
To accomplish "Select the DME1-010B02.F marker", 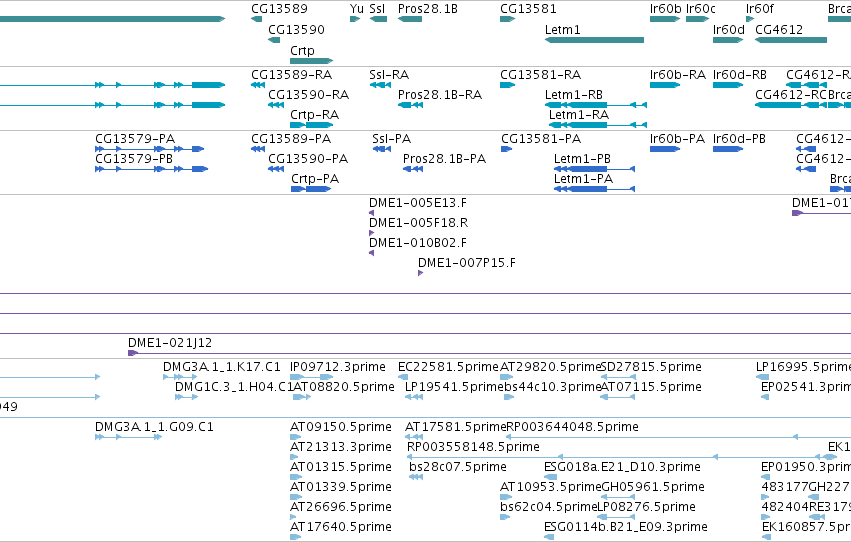I will coord(371,253).
